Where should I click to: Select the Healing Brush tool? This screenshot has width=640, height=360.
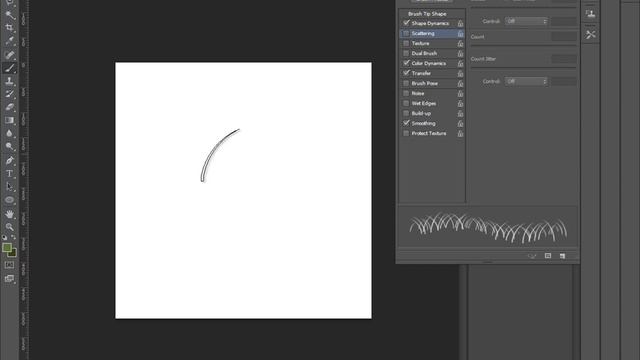[9, 55]
